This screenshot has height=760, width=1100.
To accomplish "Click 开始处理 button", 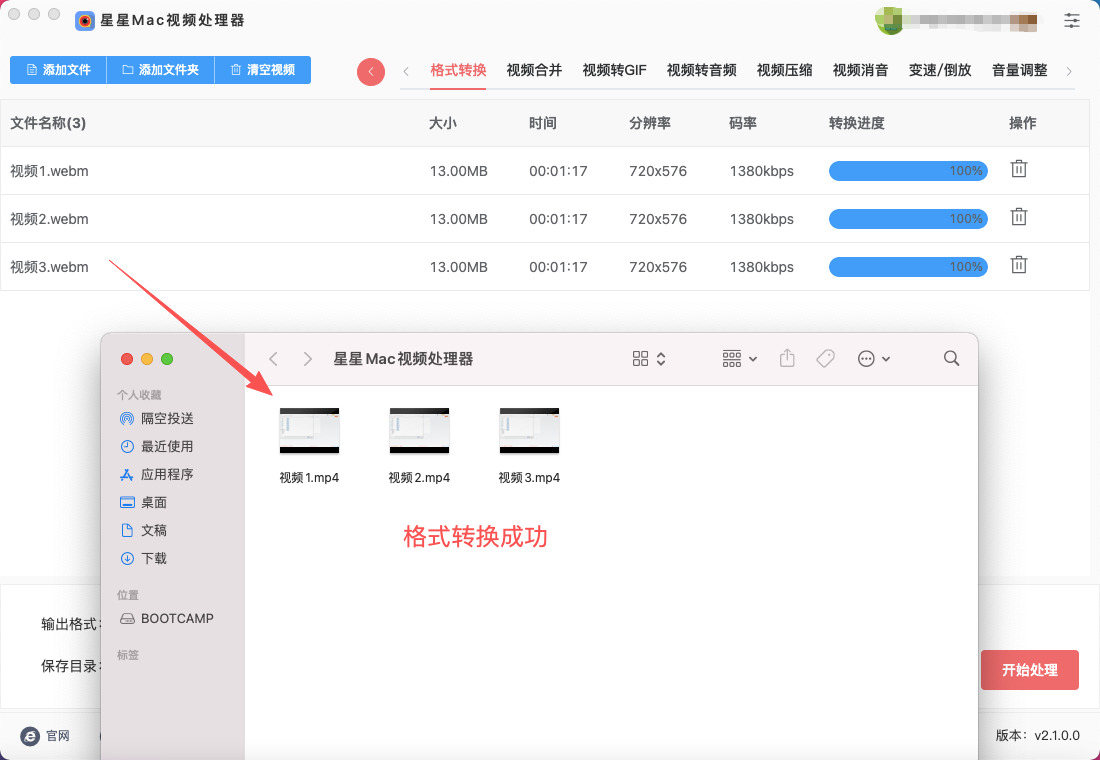I will coord(1029,670).
